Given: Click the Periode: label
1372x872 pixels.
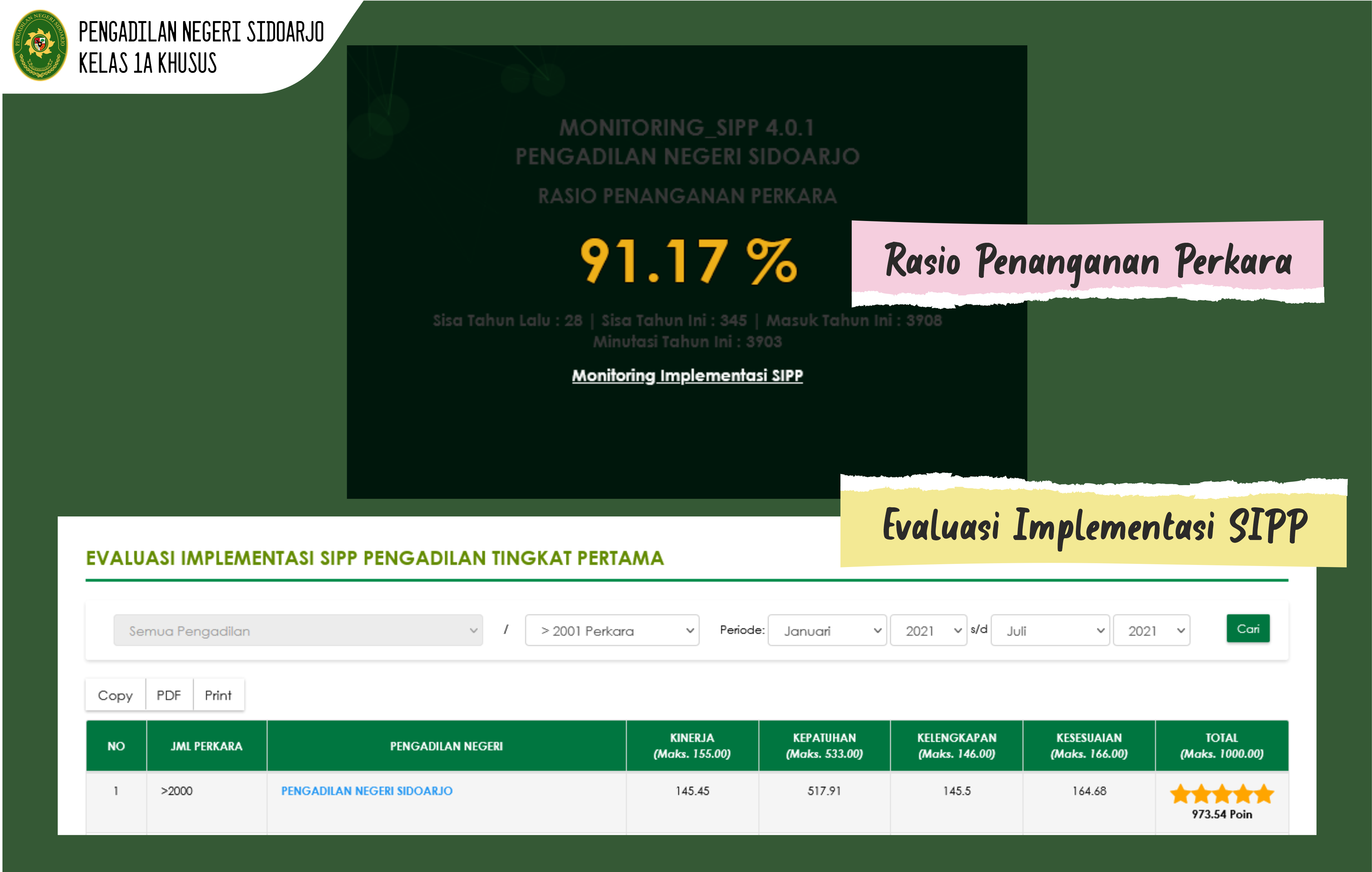Looking at the screenshot, I should pyautogui.click(x=742, y=629).
